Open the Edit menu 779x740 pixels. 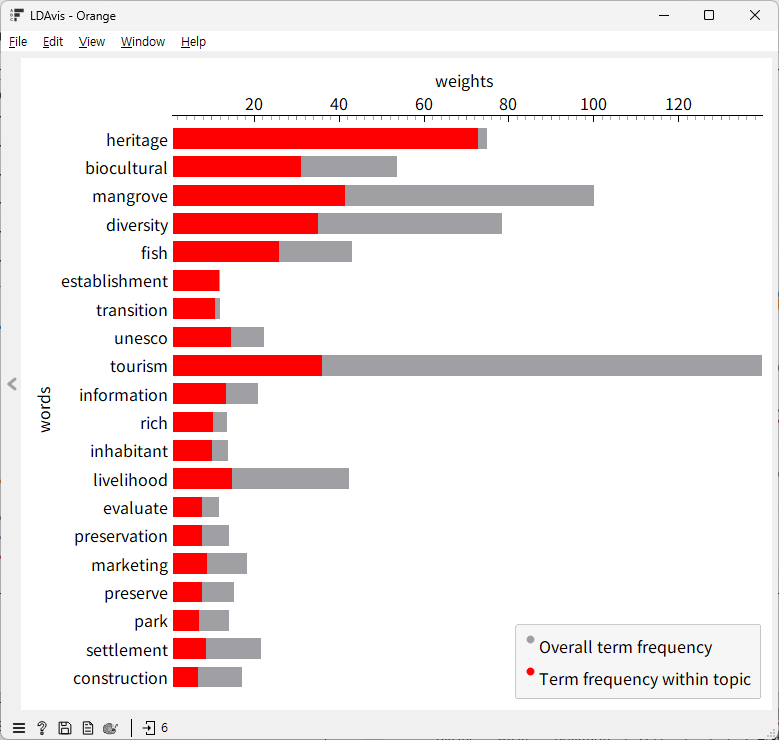click(53, 42)
